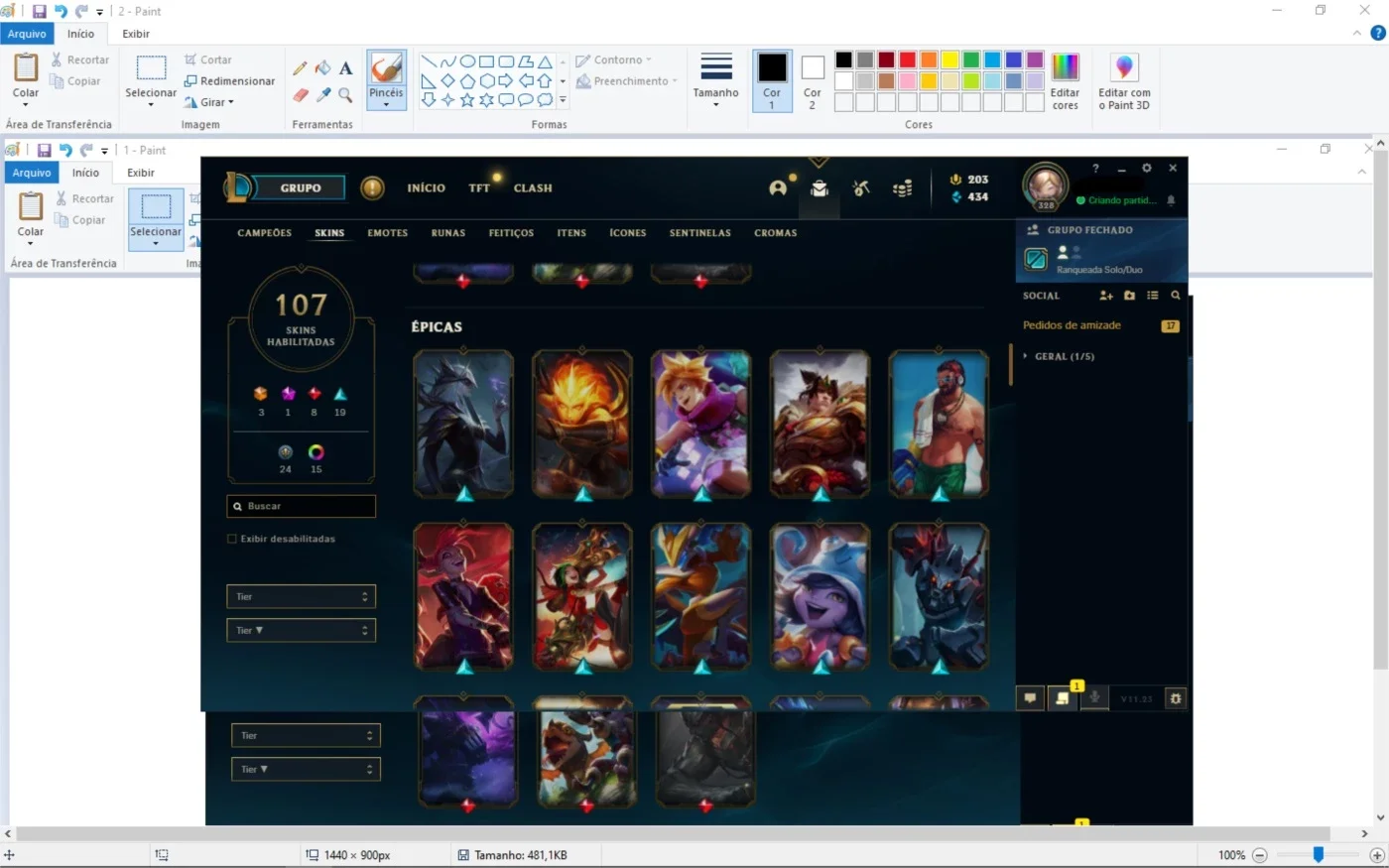The height and width of the screenshot is (868, 1389).
Task: Click the League client settings gear
Action: [x=1147, y=169]
